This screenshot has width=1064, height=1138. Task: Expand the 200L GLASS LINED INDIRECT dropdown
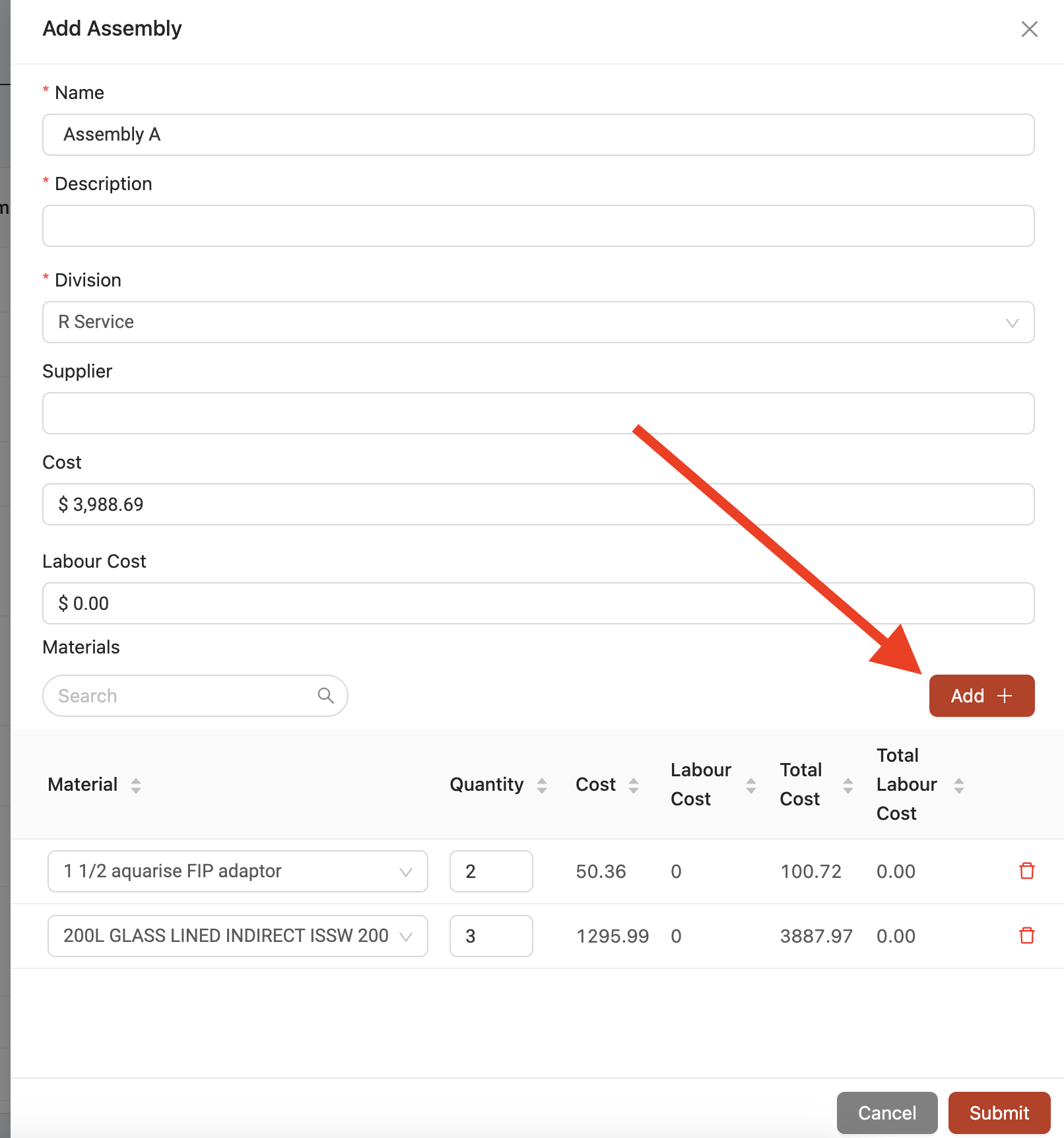click(238, 936)
